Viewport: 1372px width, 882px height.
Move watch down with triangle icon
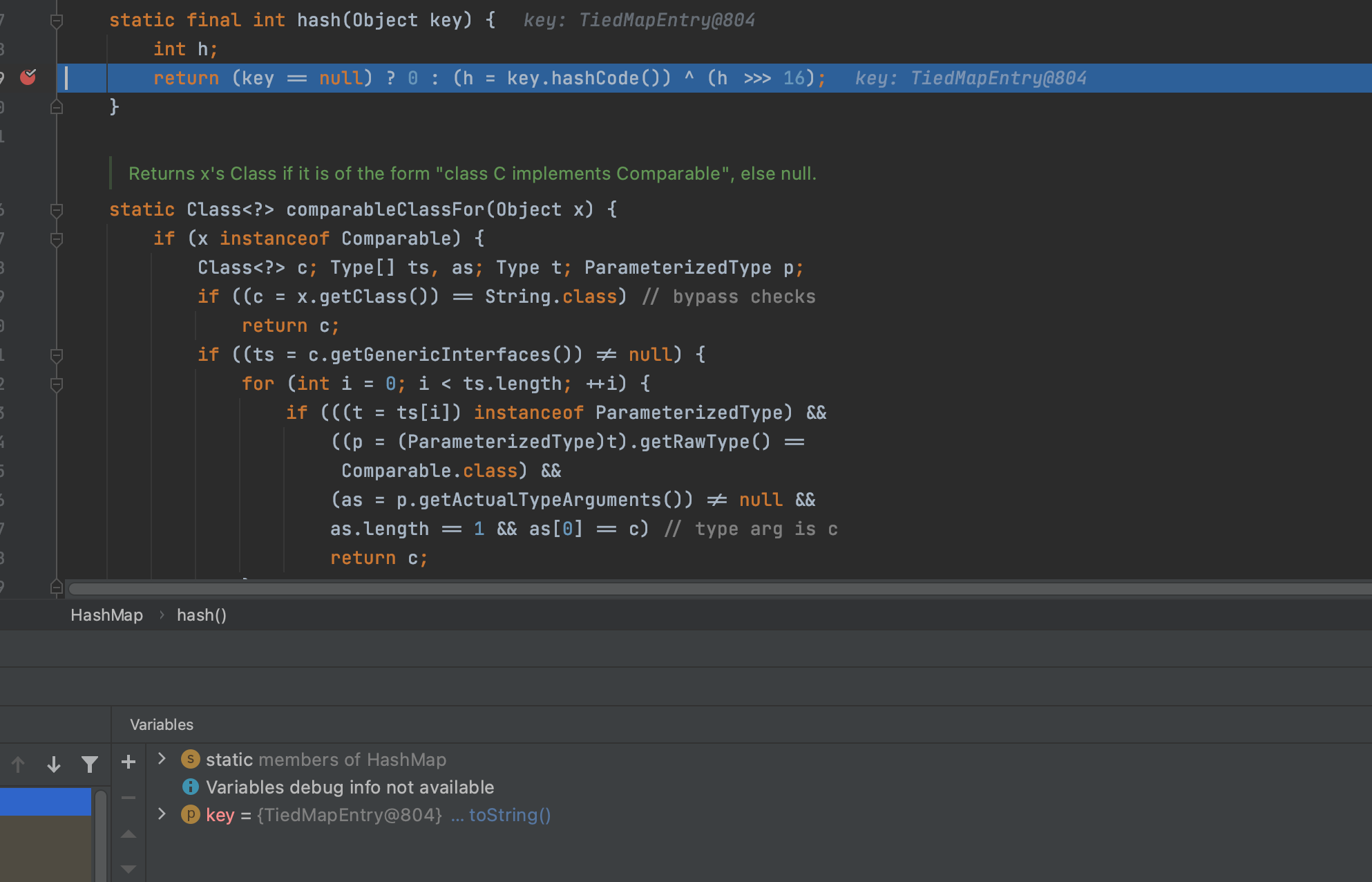pyautogui.click(x=128, y=868)
